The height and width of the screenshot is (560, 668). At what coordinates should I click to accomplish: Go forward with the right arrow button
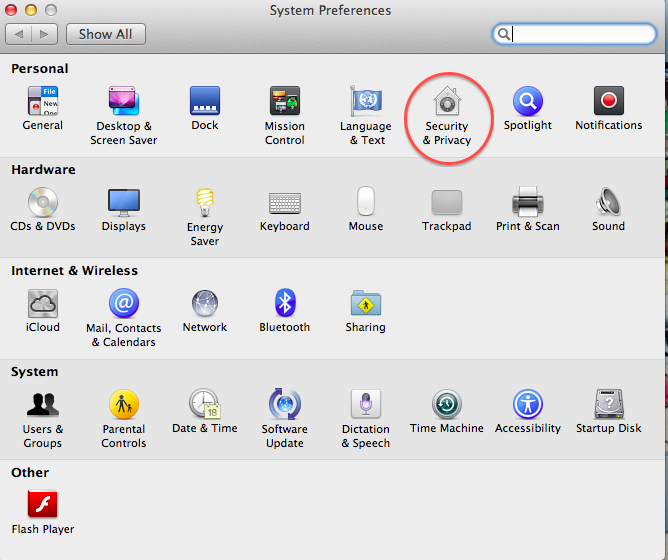click(x=44, y=34)
